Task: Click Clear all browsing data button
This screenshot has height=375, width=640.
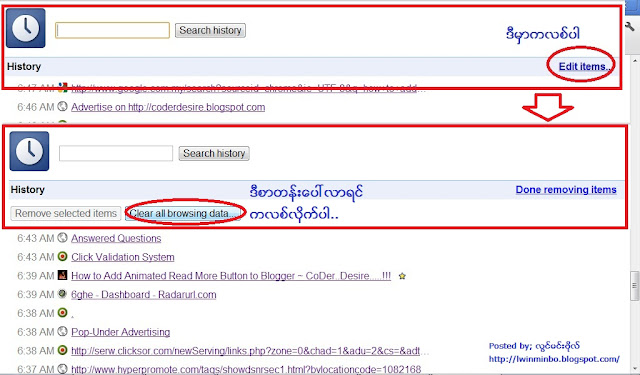Action: click(x=183, y=213)
